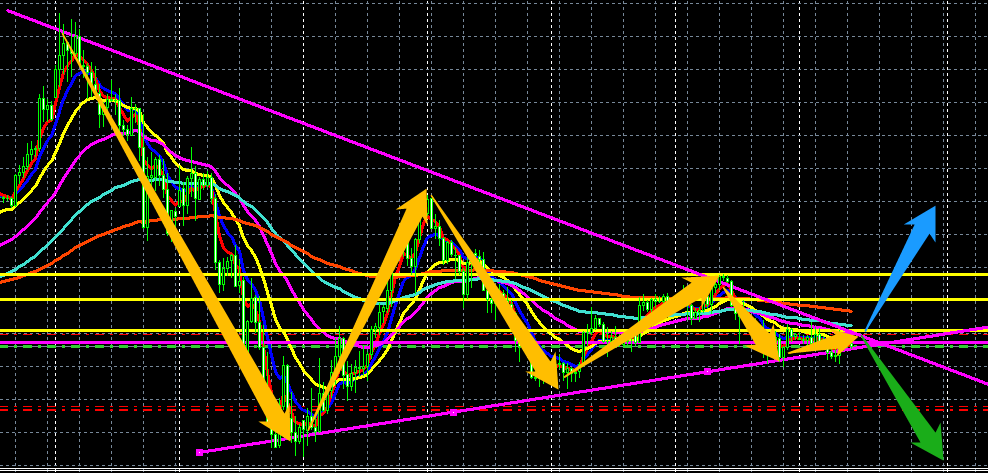
Task: Click the descending magenta trendline
Action: click(x=497, y=197)
